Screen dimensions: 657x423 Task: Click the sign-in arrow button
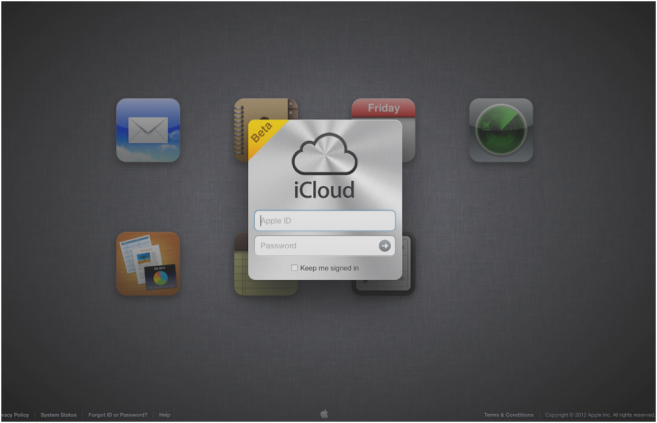pyautogui.click(x=385, y=246)
